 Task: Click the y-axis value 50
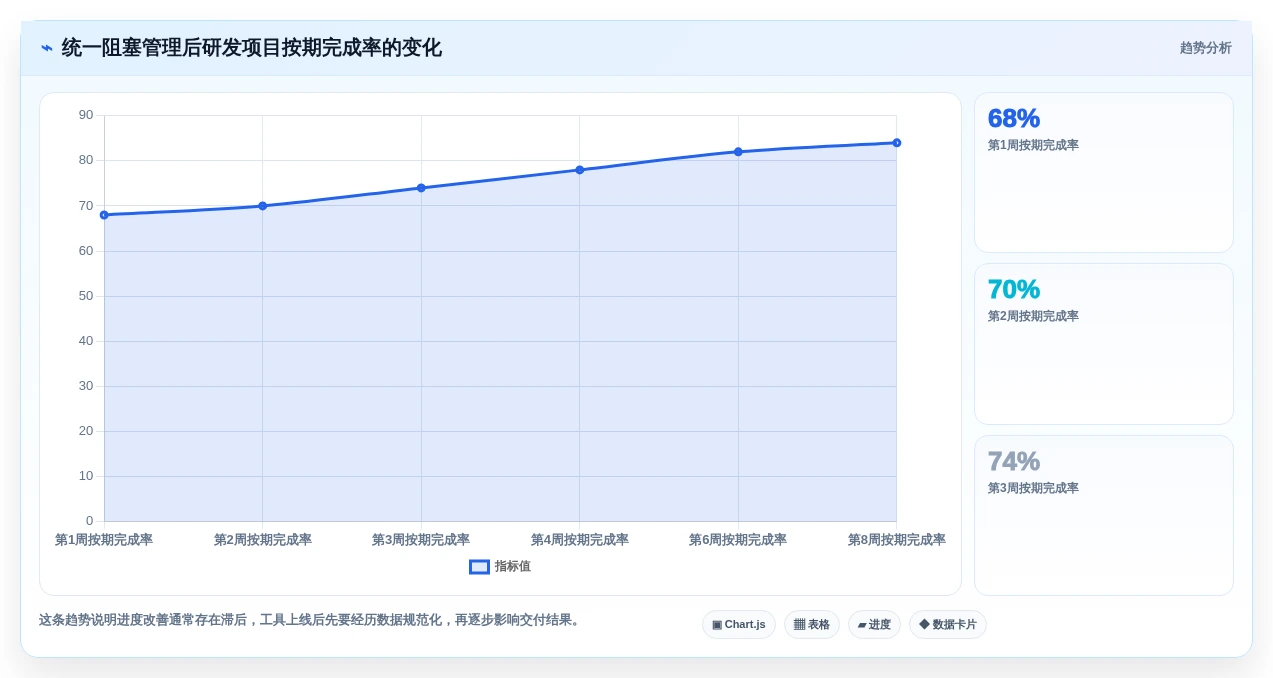tap(86, 296)
